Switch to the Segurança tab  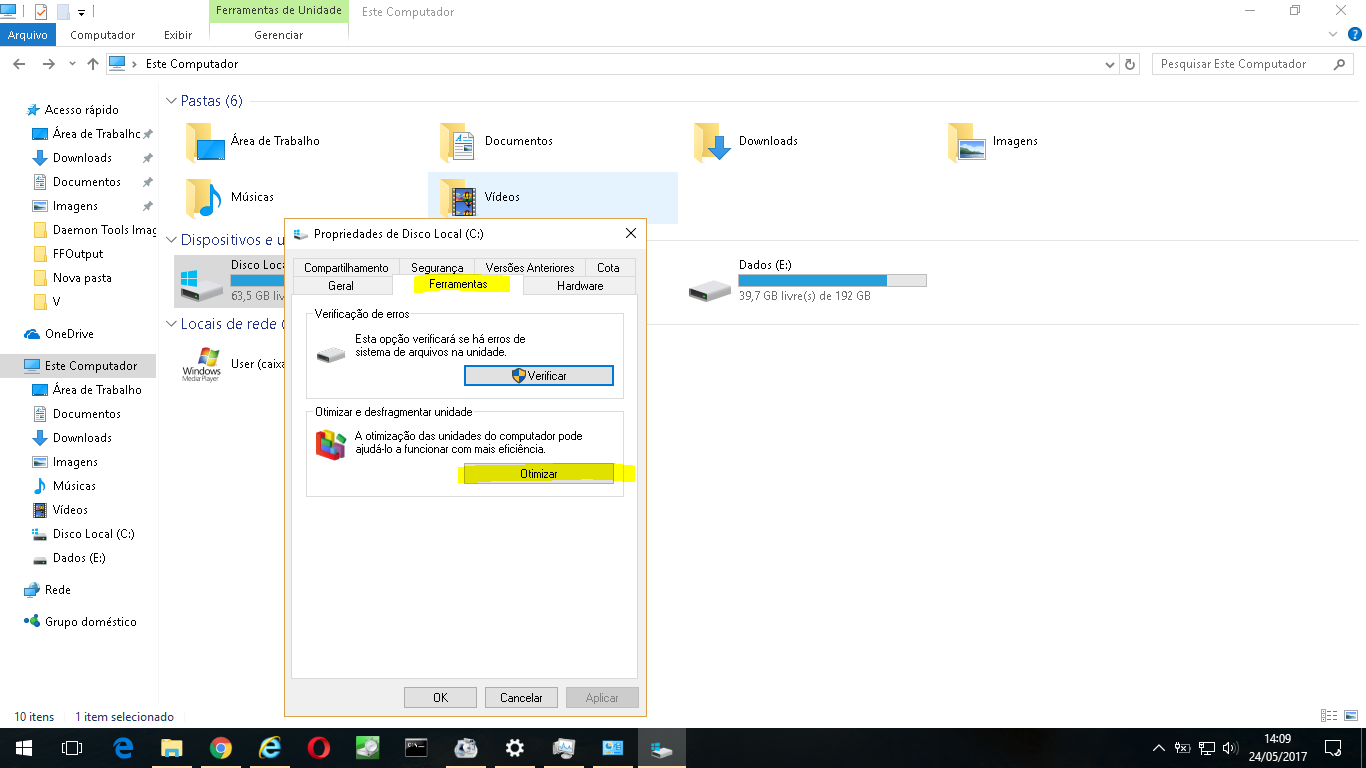437,268
